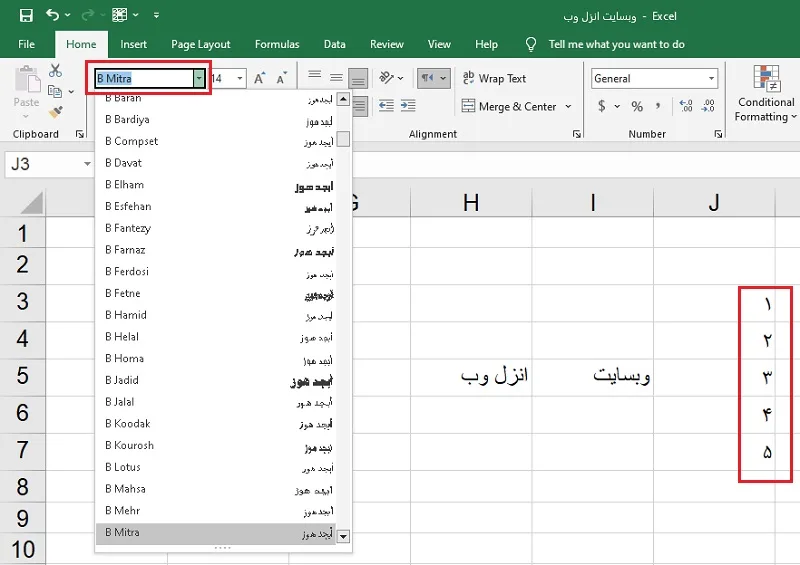Decrease decimal places
The image size is (800, 565).
708,106
